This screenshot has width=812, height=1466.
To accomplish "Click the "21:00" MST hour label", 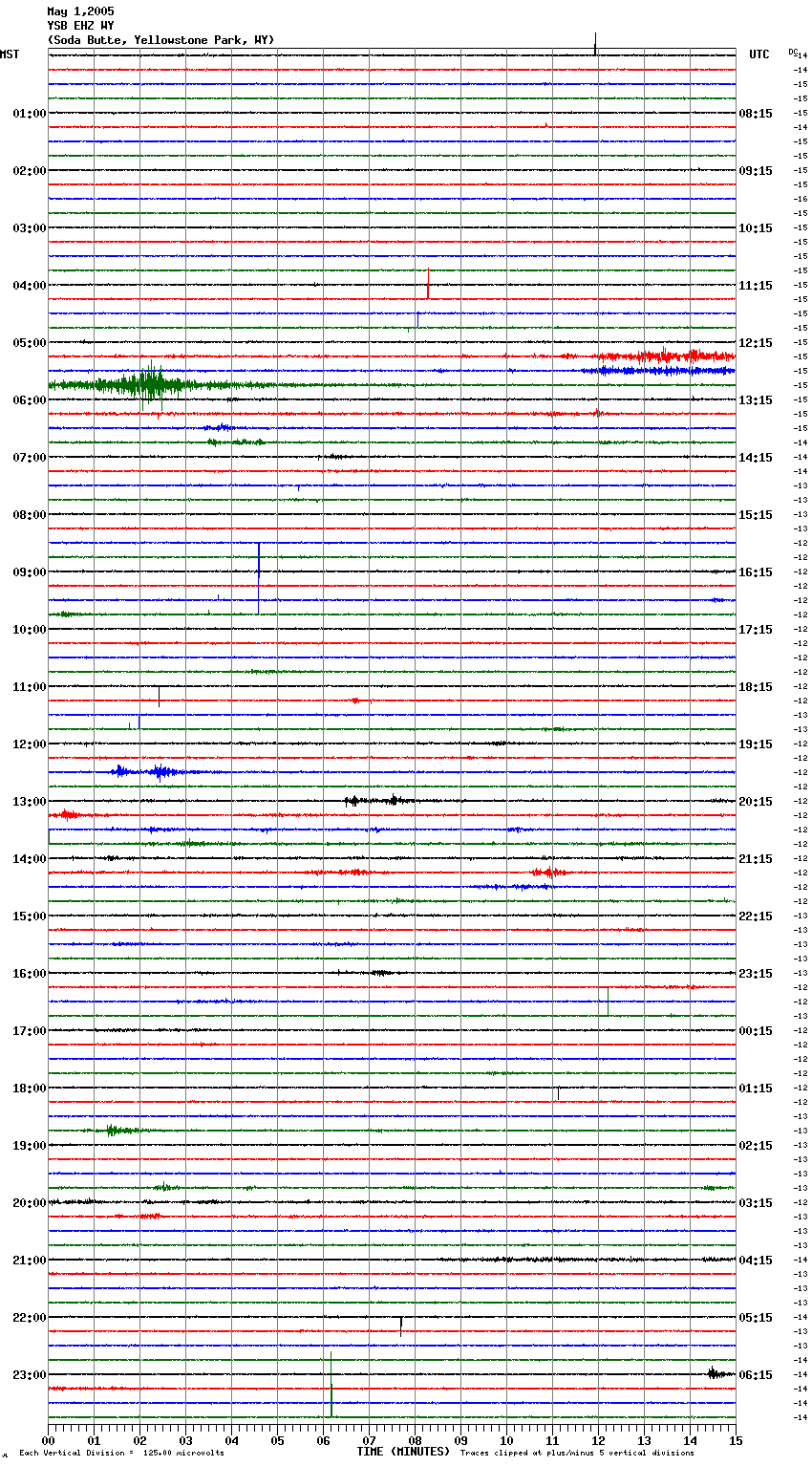I will pyautogui.click(x=30, y=1261).
